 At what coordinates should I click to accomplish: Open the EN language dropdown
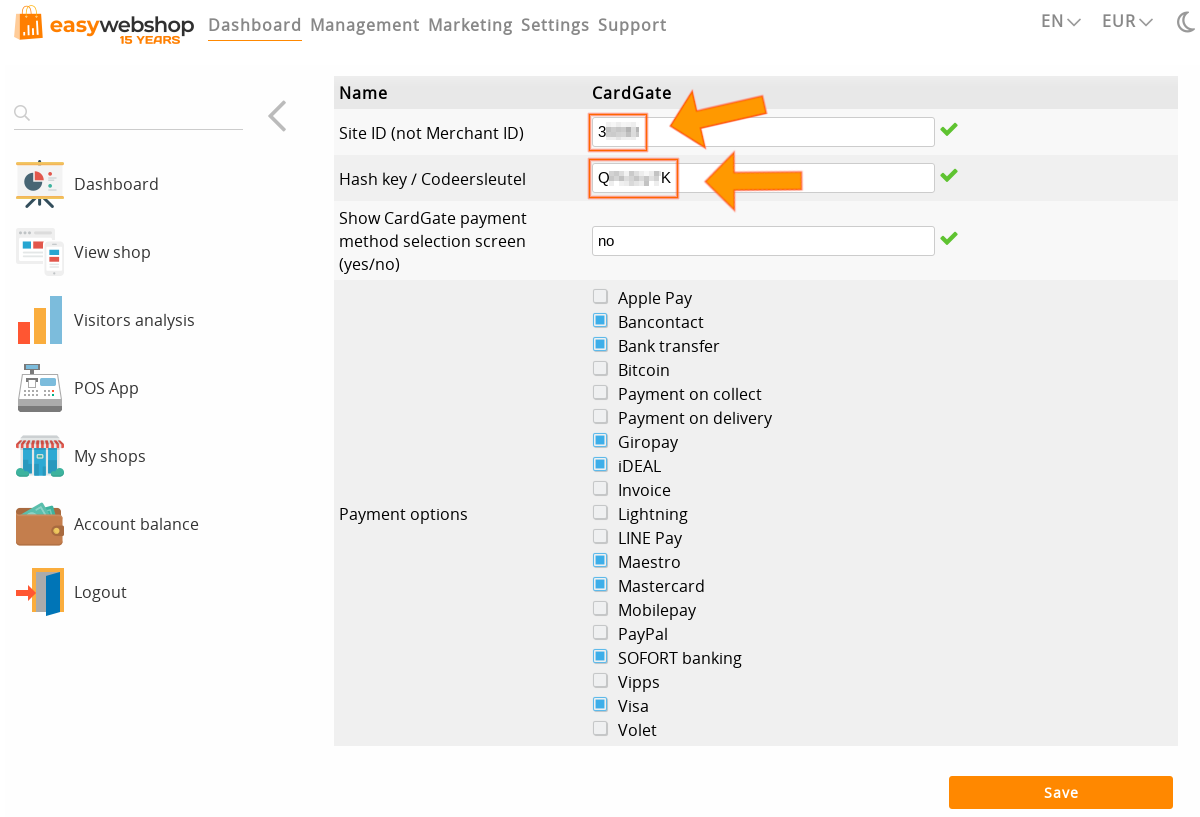tap(1059, 20)
